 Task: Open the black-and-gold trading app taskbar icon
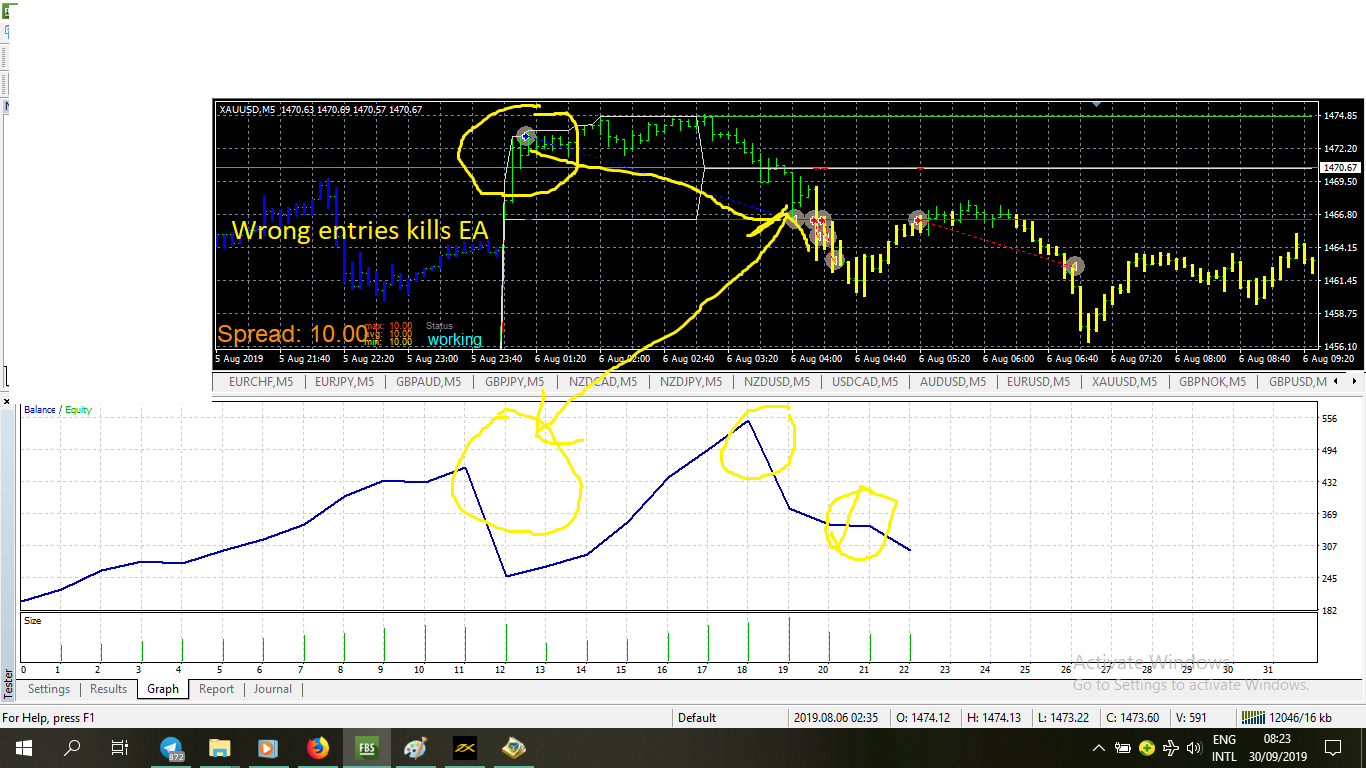[464, 748]
